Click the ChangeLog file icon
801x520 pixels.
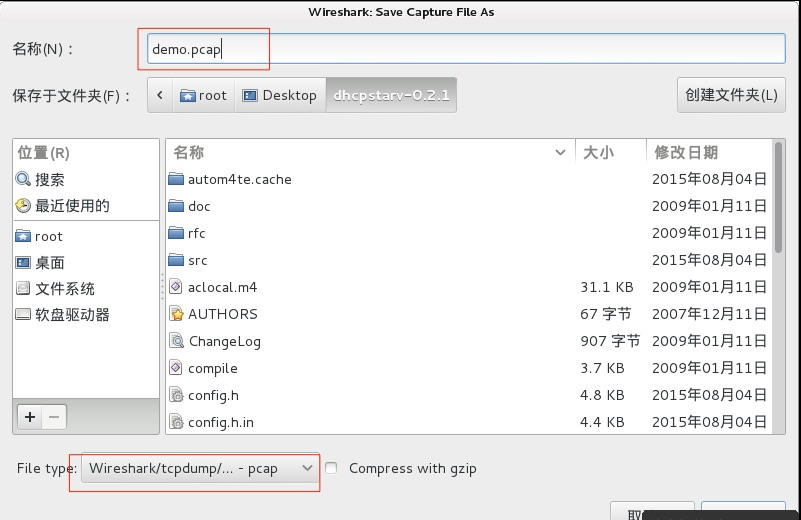tap(177, 340)
